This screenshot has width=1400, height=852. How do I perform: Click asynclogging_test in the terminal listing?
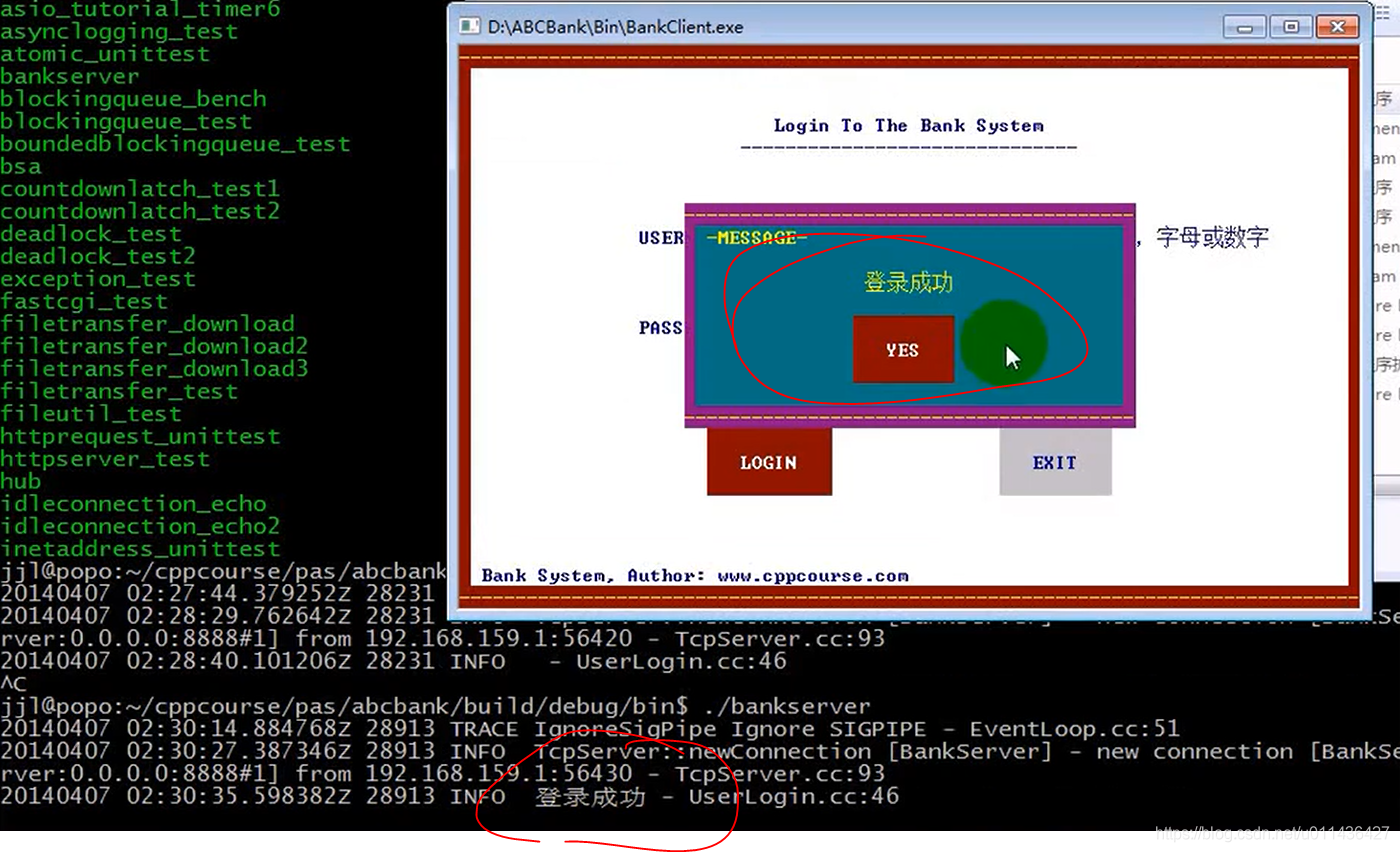[x=119, y=31]
